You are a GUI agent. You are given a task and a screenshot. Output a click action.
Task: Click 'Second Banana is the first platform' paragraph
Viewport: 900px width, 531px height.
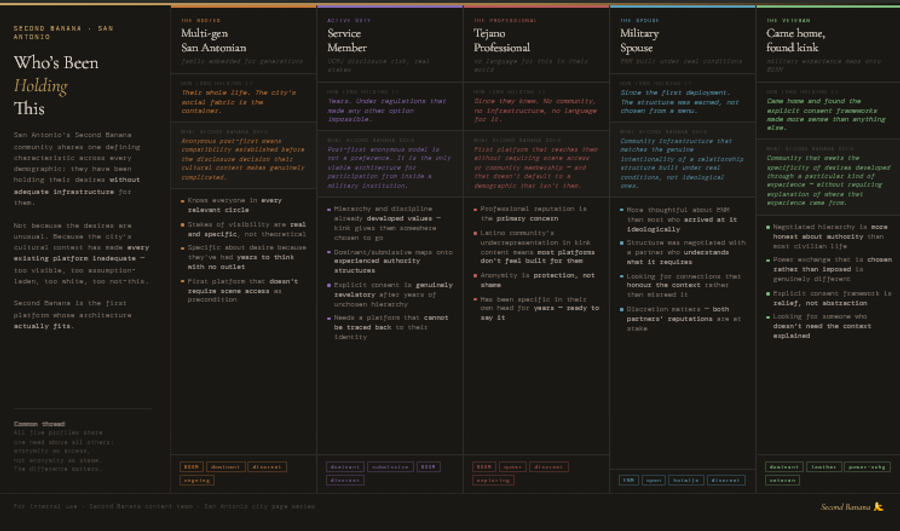pos(72,315)
